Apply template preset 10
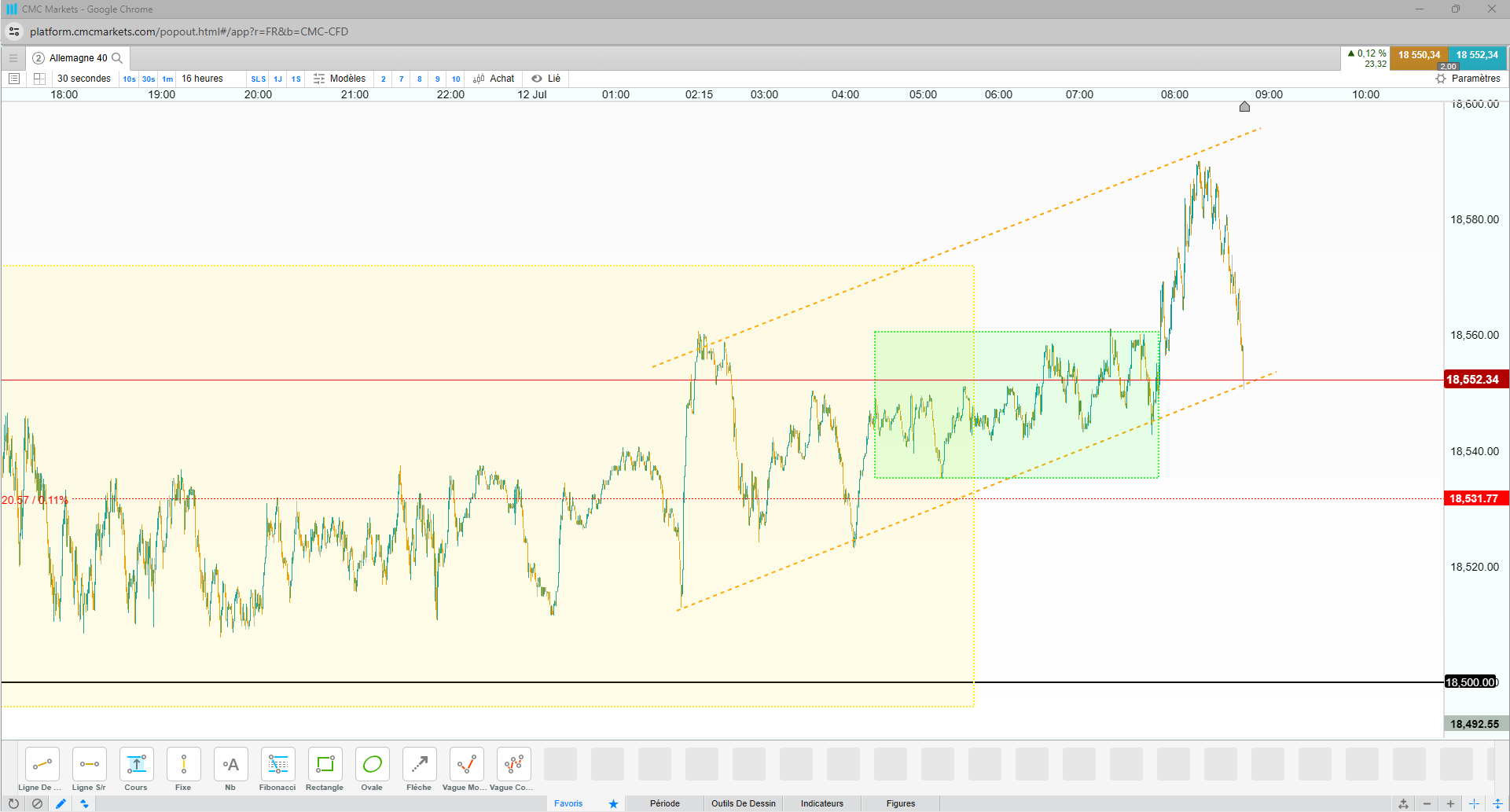This screenshot has height=812, width=1510. [456, 79]
